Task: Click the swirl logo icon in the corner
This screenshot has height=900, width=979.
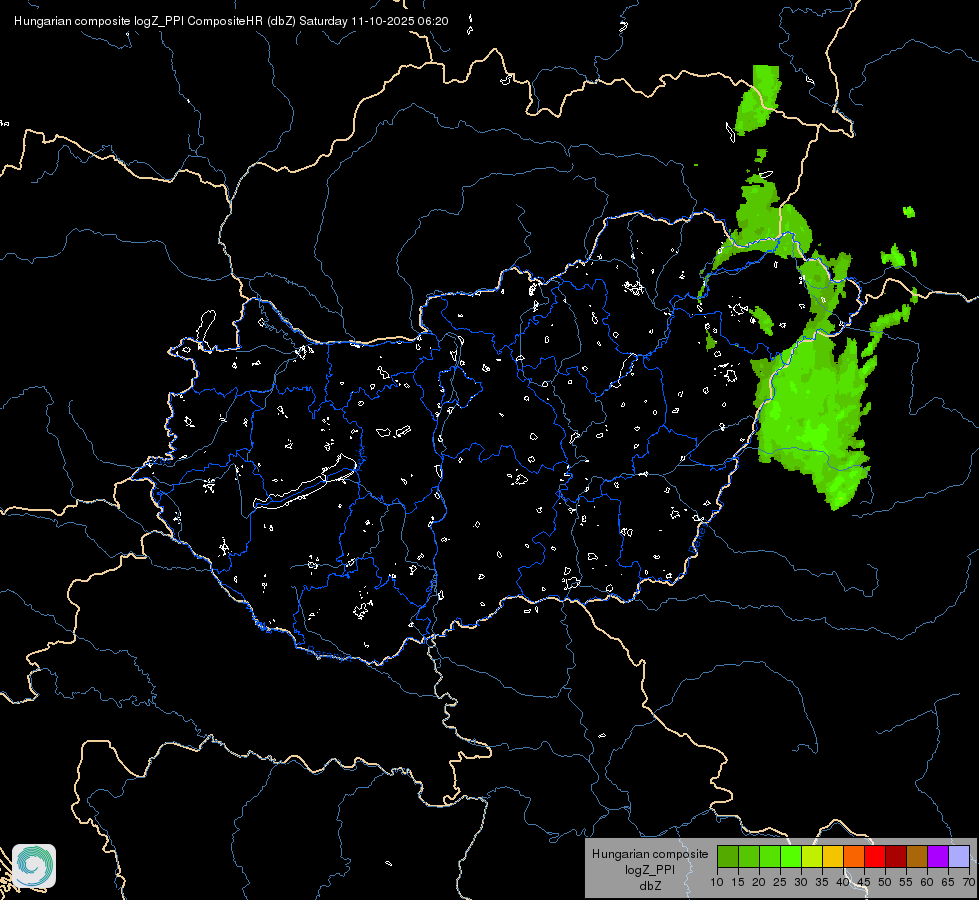Action: 34,866
